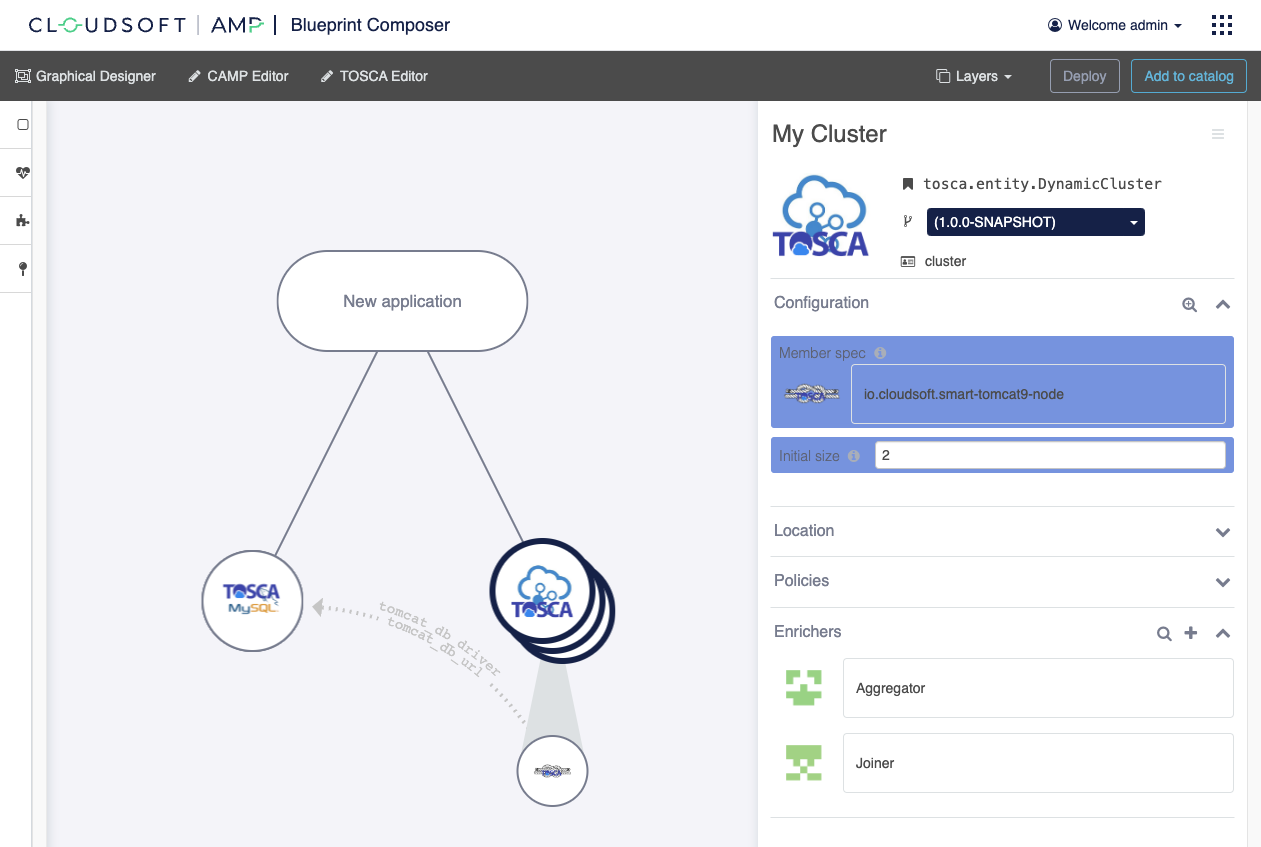This screenshot has width=1261, height=847.
Task: Click the bookmark icon beside DynamicCluster type
Action: click(x=908, y=184)
